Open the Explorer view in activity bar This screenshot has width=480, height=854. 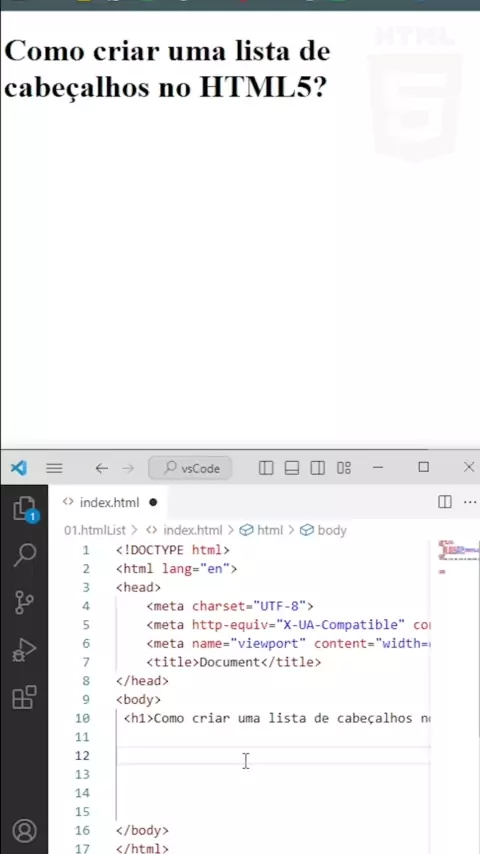(x=25, y=510)
